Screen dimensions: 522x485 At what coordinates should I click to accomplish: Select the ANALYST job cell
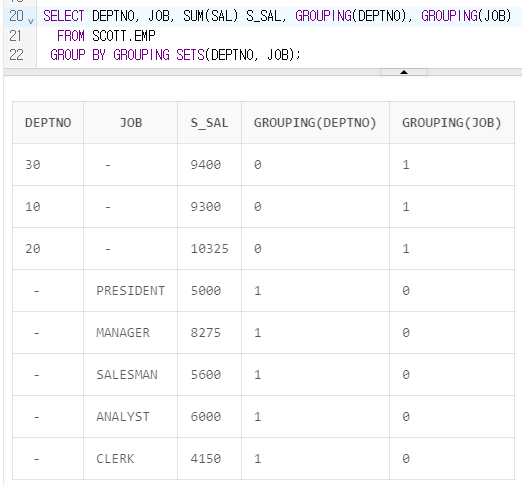(x=131, y=417)
